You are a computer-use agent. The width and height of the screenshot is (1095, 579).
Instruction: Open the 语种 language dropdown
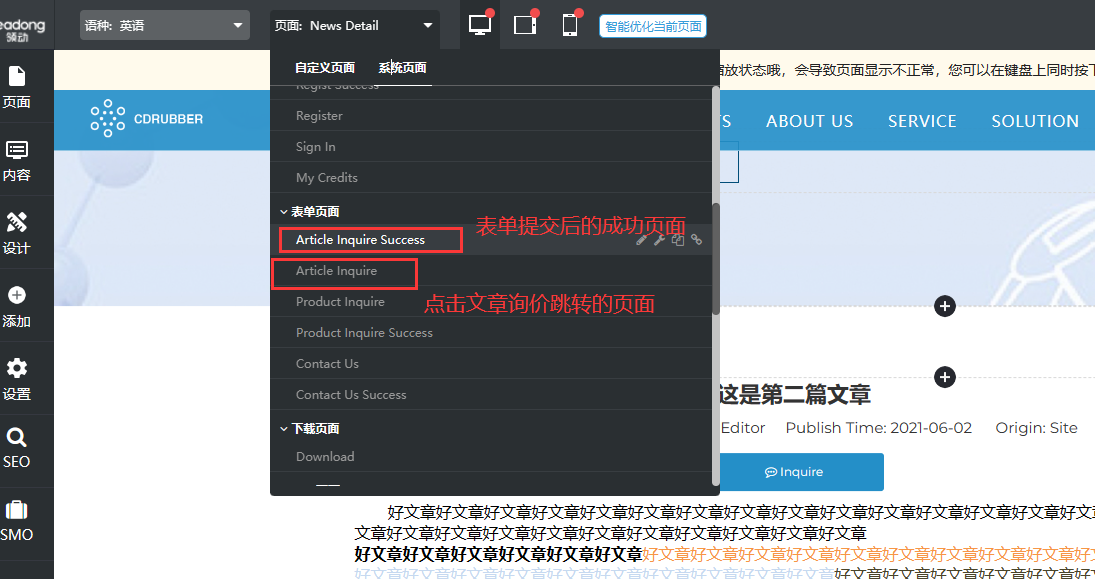click(x=164, y=25)
